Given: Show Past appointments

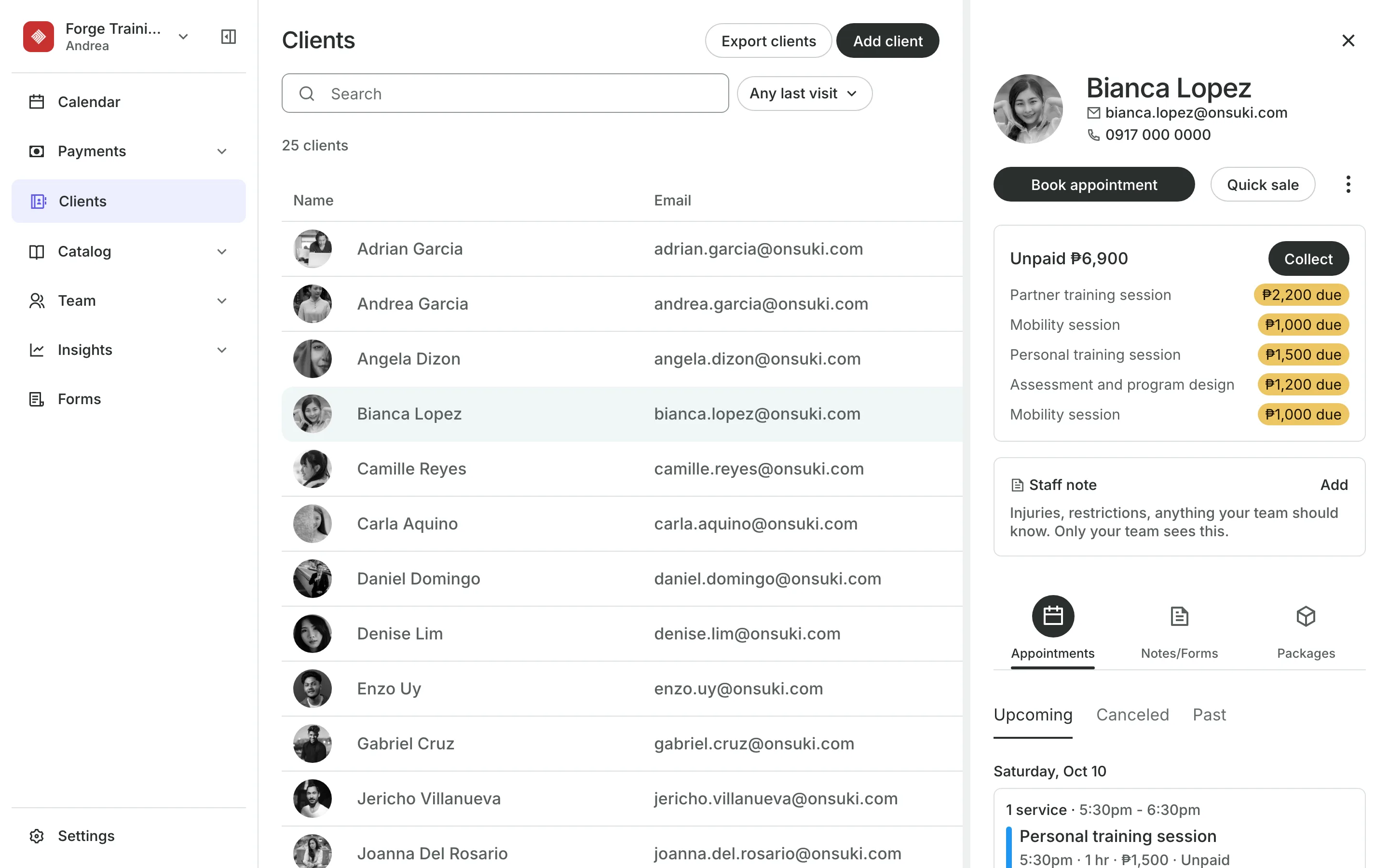Looking at the screenshot, I should (1209, 715).
